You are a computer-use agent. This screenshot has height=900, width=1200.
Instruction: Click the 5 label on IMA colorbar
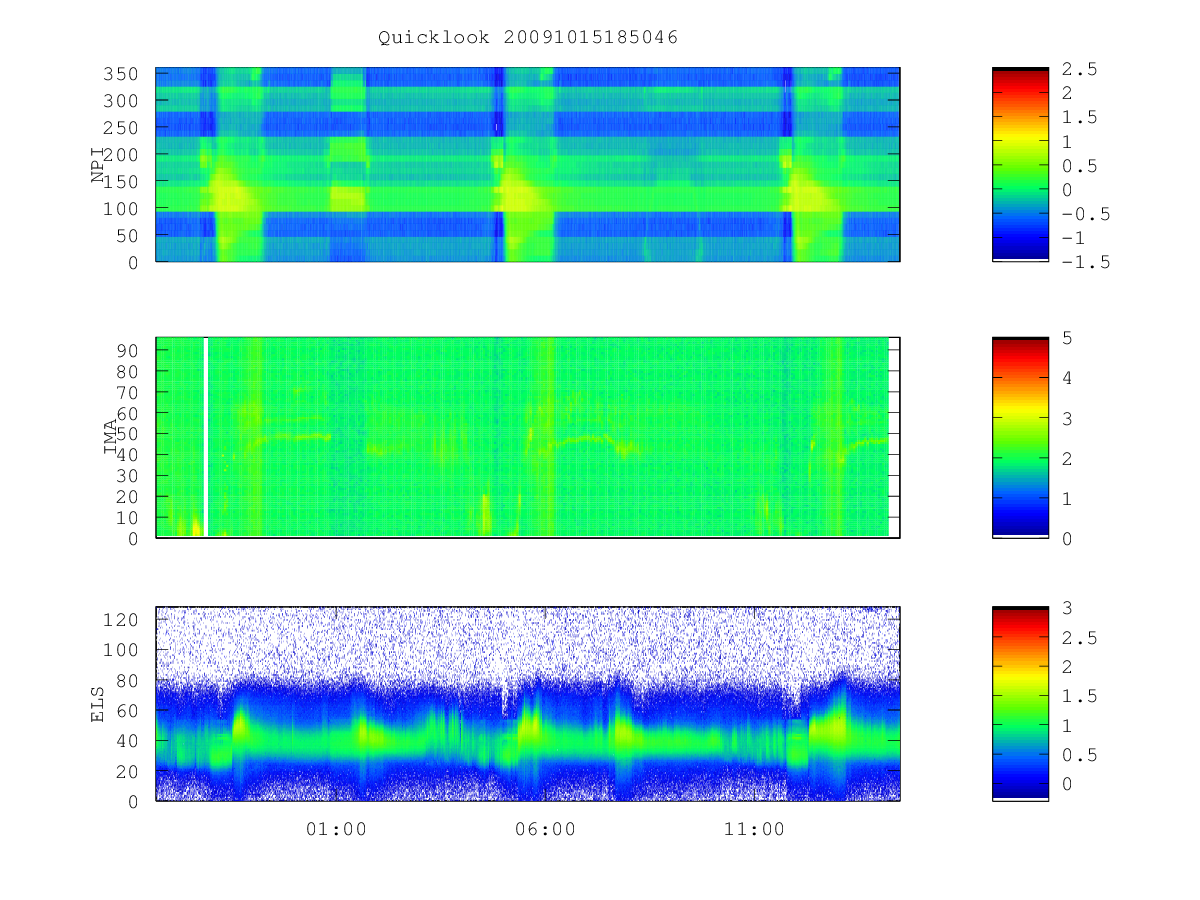tap(1068, 338)
